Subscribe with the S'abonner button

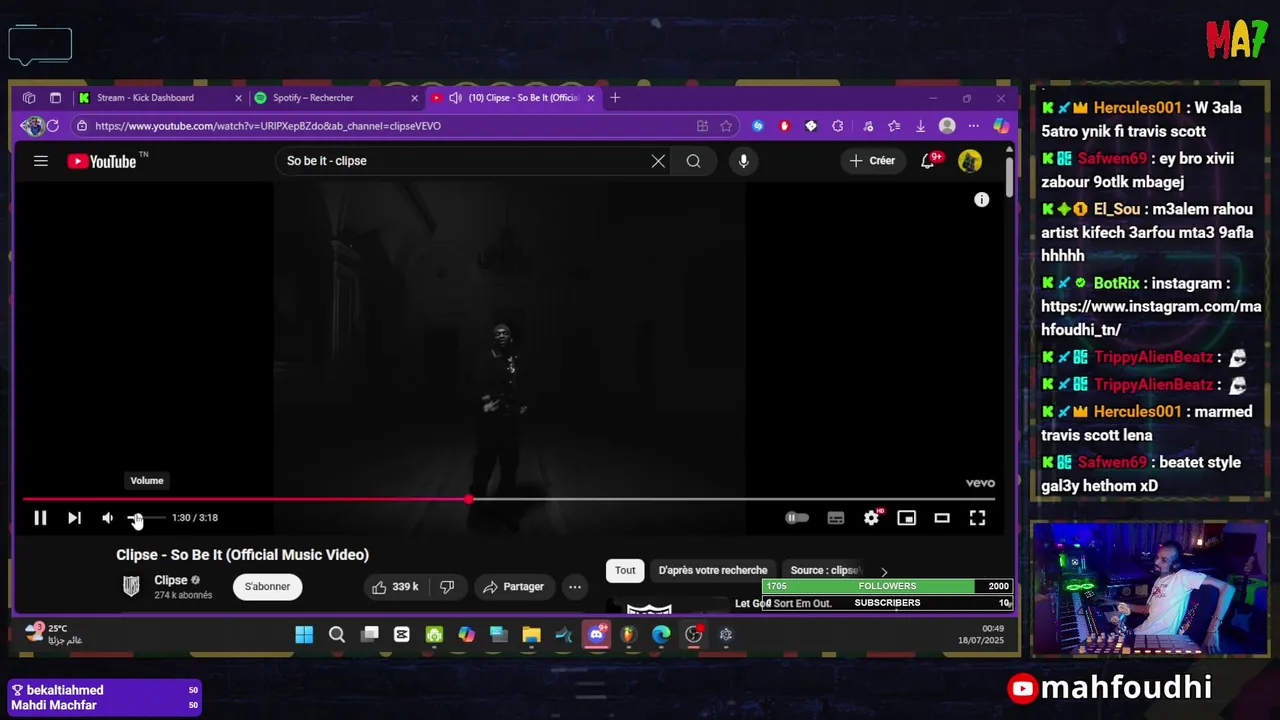(267, 587)
